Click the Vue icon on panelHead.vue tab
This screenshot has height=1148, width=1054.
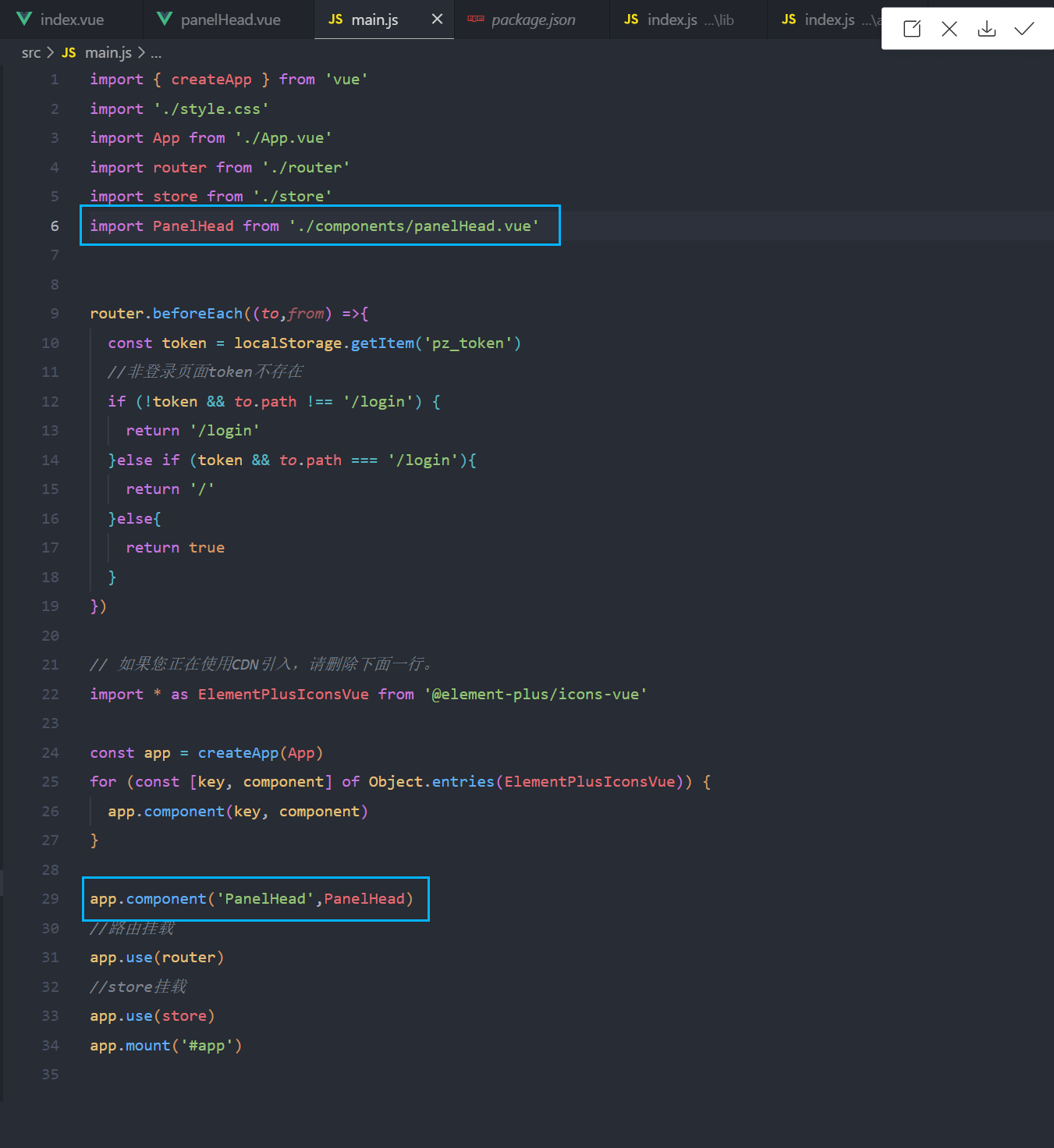[165, 19]
